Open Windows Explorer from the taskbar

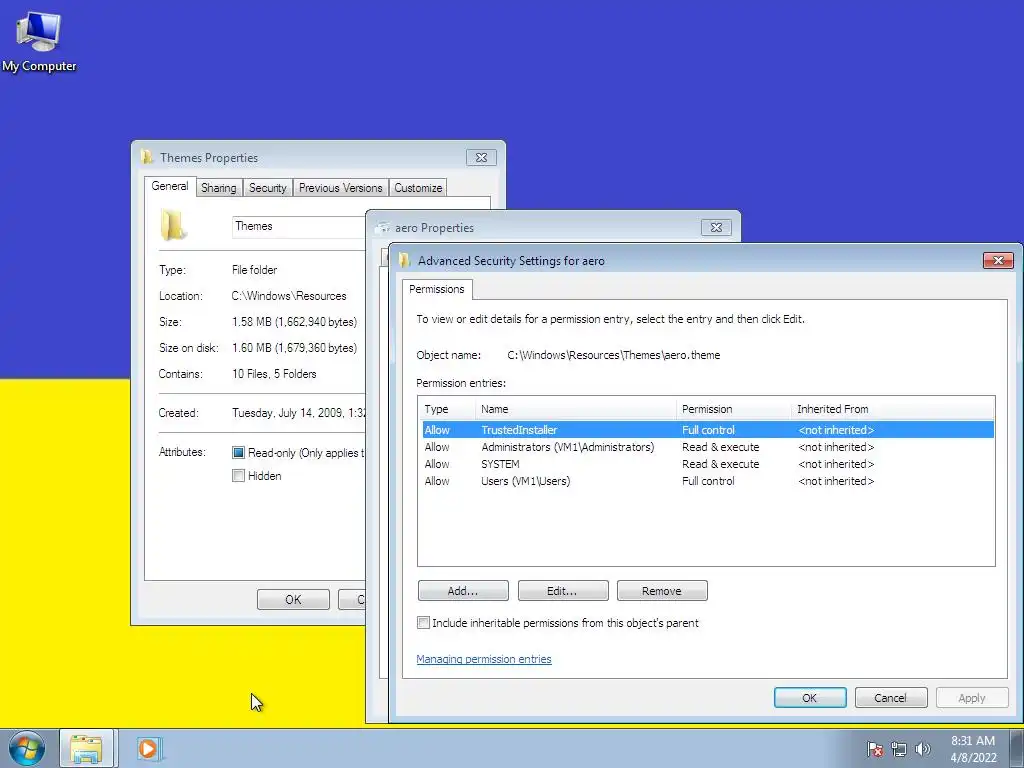(86, 748)
